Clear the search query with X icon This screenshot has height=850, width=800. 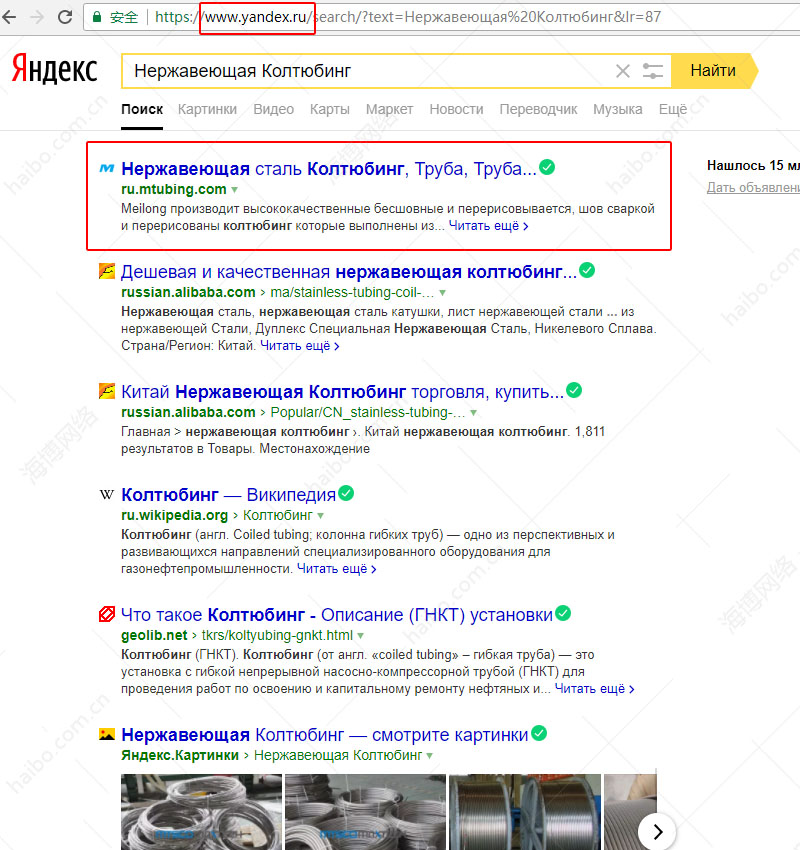[623, 71]
